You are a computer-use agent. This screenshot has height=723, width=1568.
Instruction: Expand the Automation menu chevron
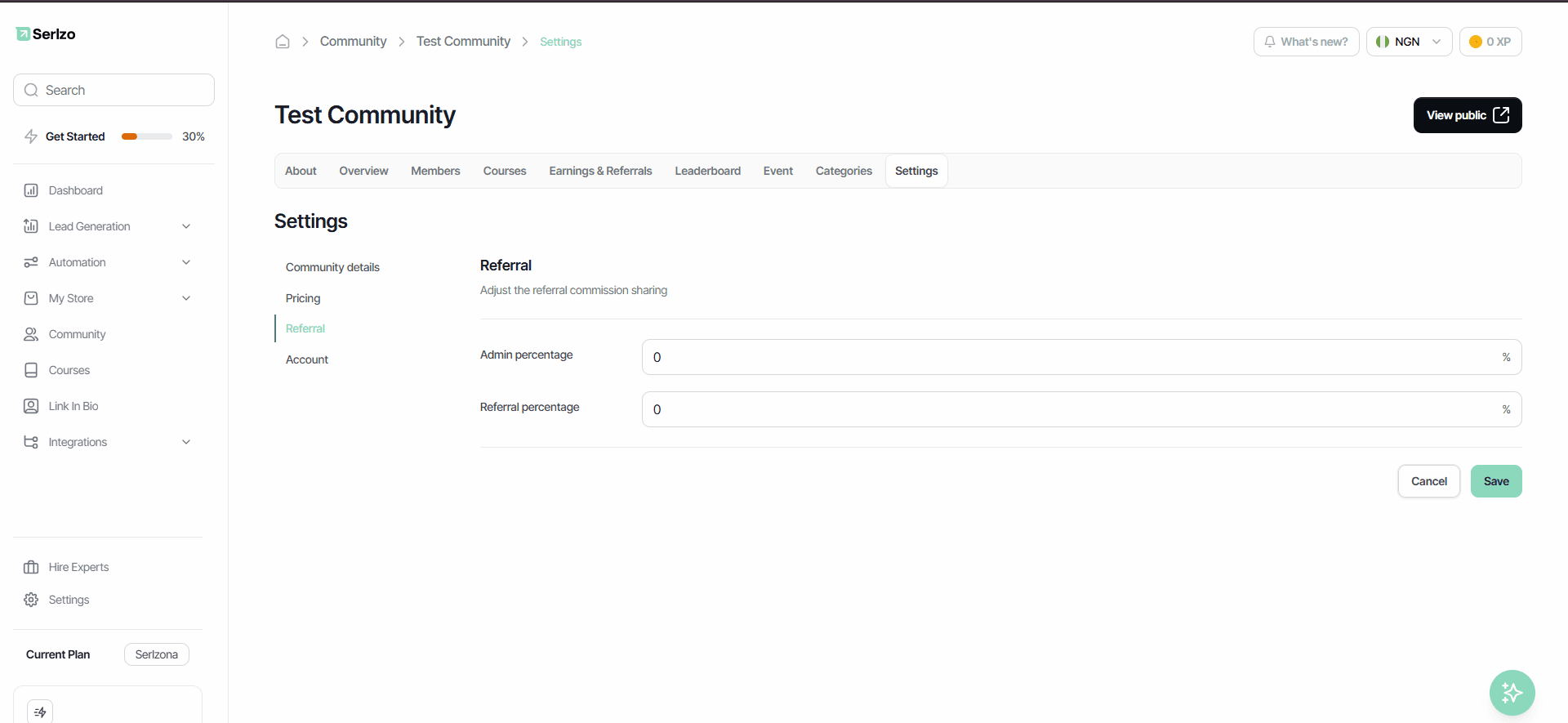186,262
